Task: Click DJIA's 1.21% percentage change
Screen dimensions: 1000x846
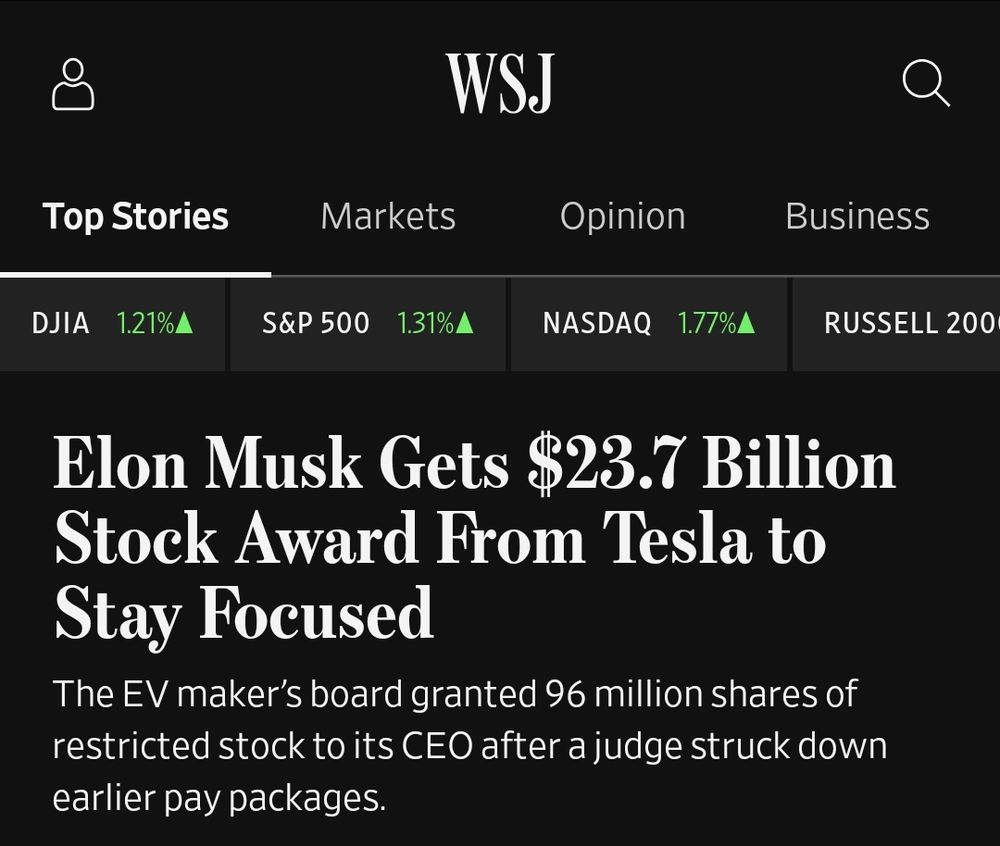Action: 147,323
